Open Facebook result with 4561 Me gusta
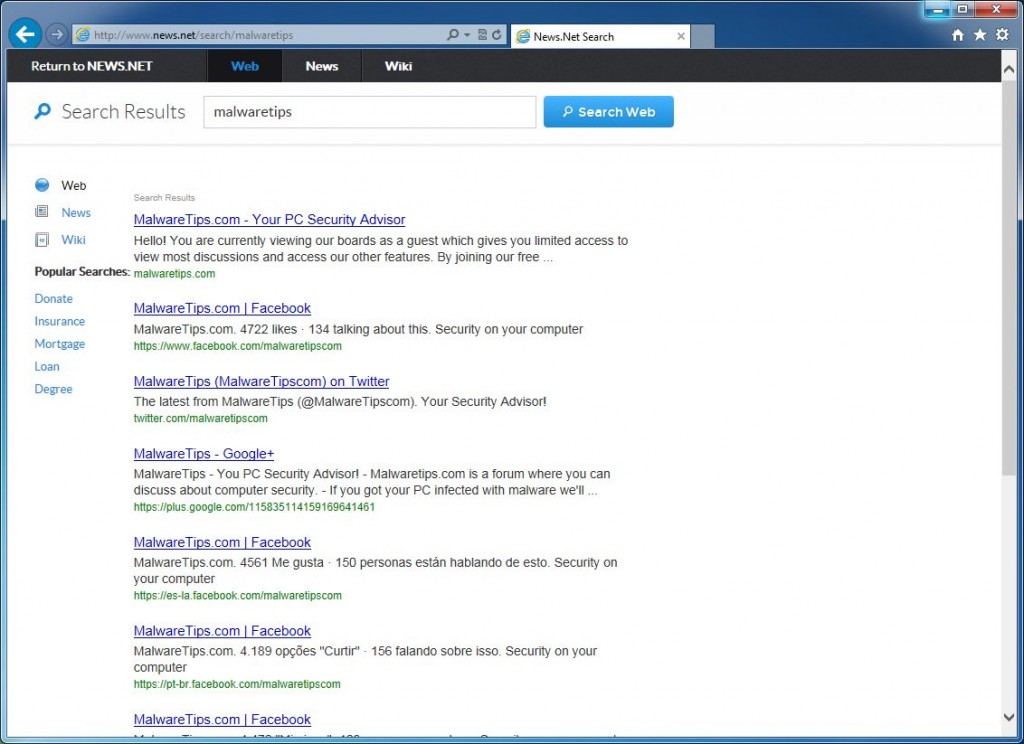 coord(222,542)
